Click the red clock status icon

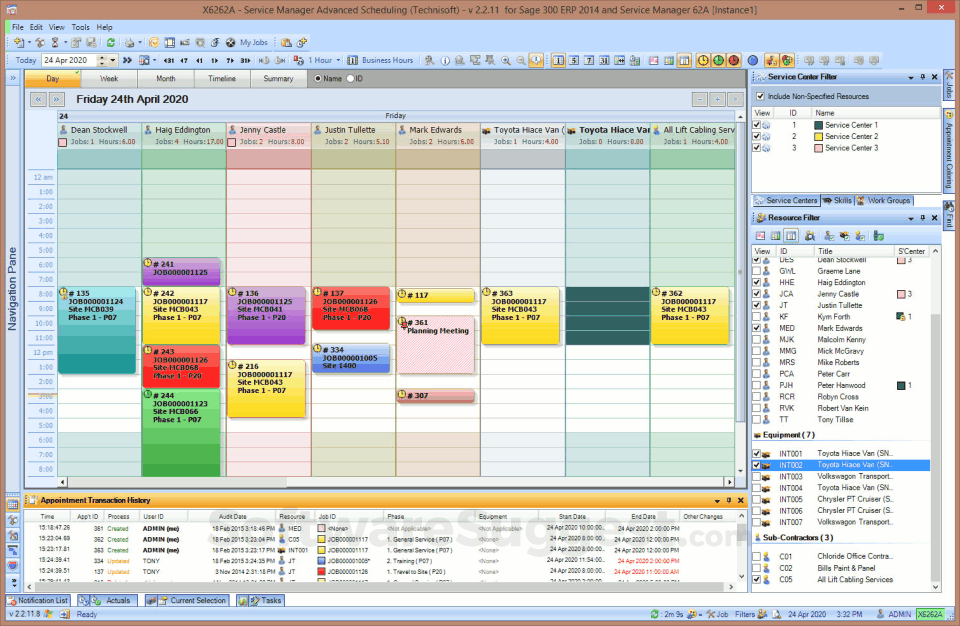pyautogui.click(x=733, y=61)
